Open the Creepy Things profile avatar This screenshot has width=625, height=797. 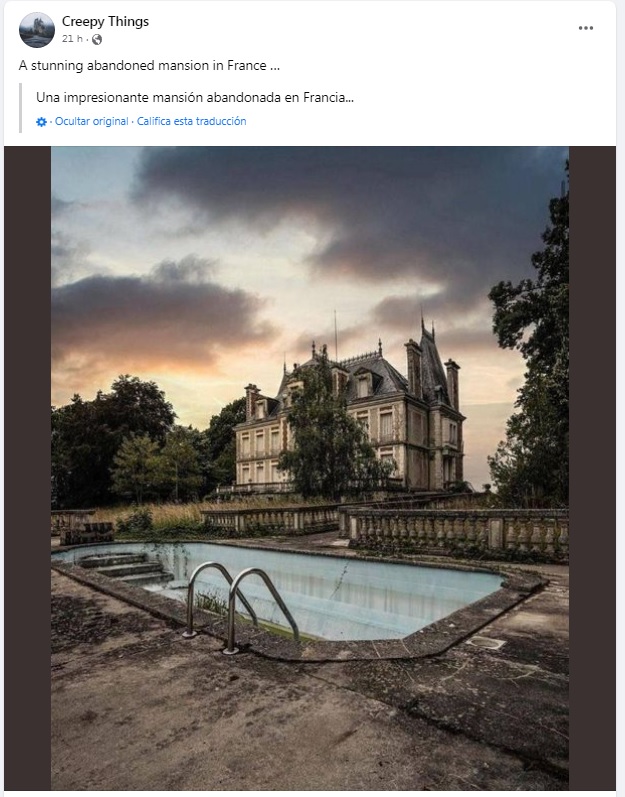(37, 30)
